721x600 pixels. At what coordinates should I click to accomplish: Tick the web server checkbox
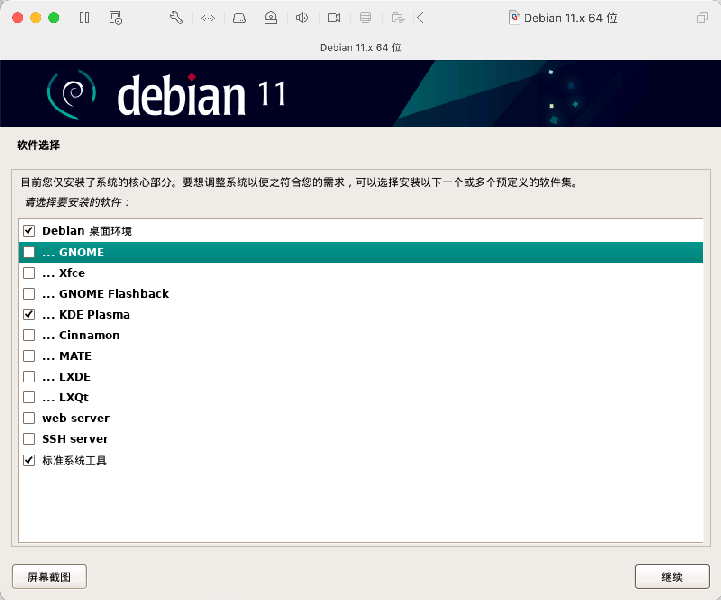coord(29,418)
